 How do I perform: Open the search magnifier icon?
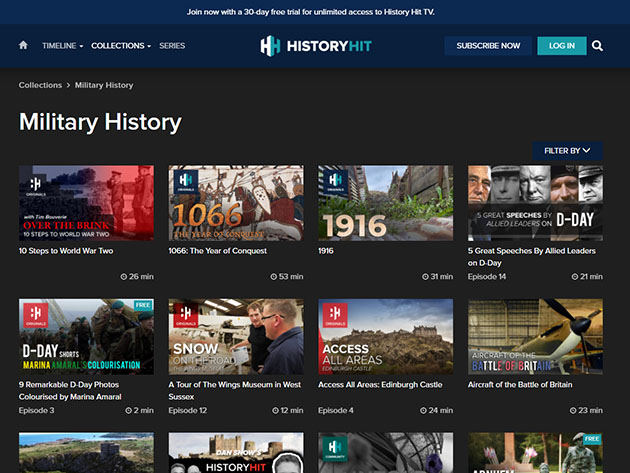point(597,46)
